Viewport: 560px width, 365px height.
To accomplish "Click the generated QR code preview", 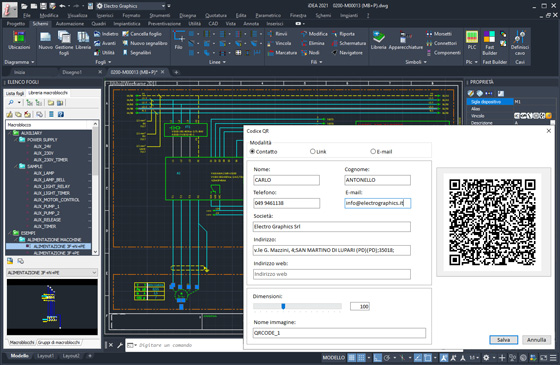I will click(x=492, y=222).
